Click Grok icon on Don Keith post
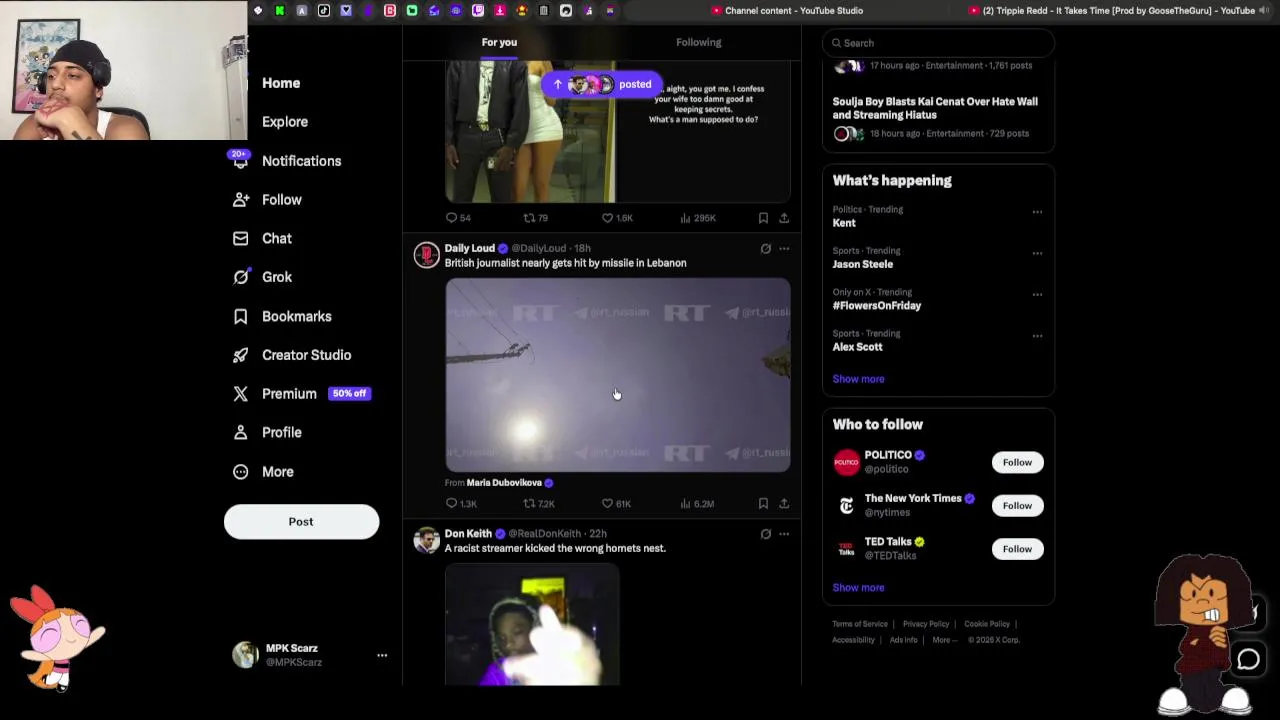Image resolution: width=1280 pixels, height=720 pixels. [x=766, y=534]
